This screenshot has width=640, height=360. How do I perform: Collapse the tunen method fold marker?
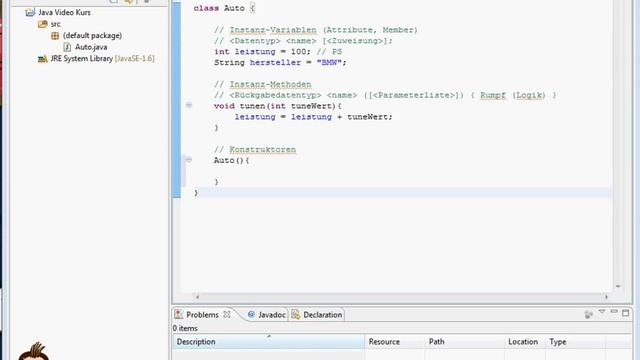pyautogui.click(x=189, y=105)
